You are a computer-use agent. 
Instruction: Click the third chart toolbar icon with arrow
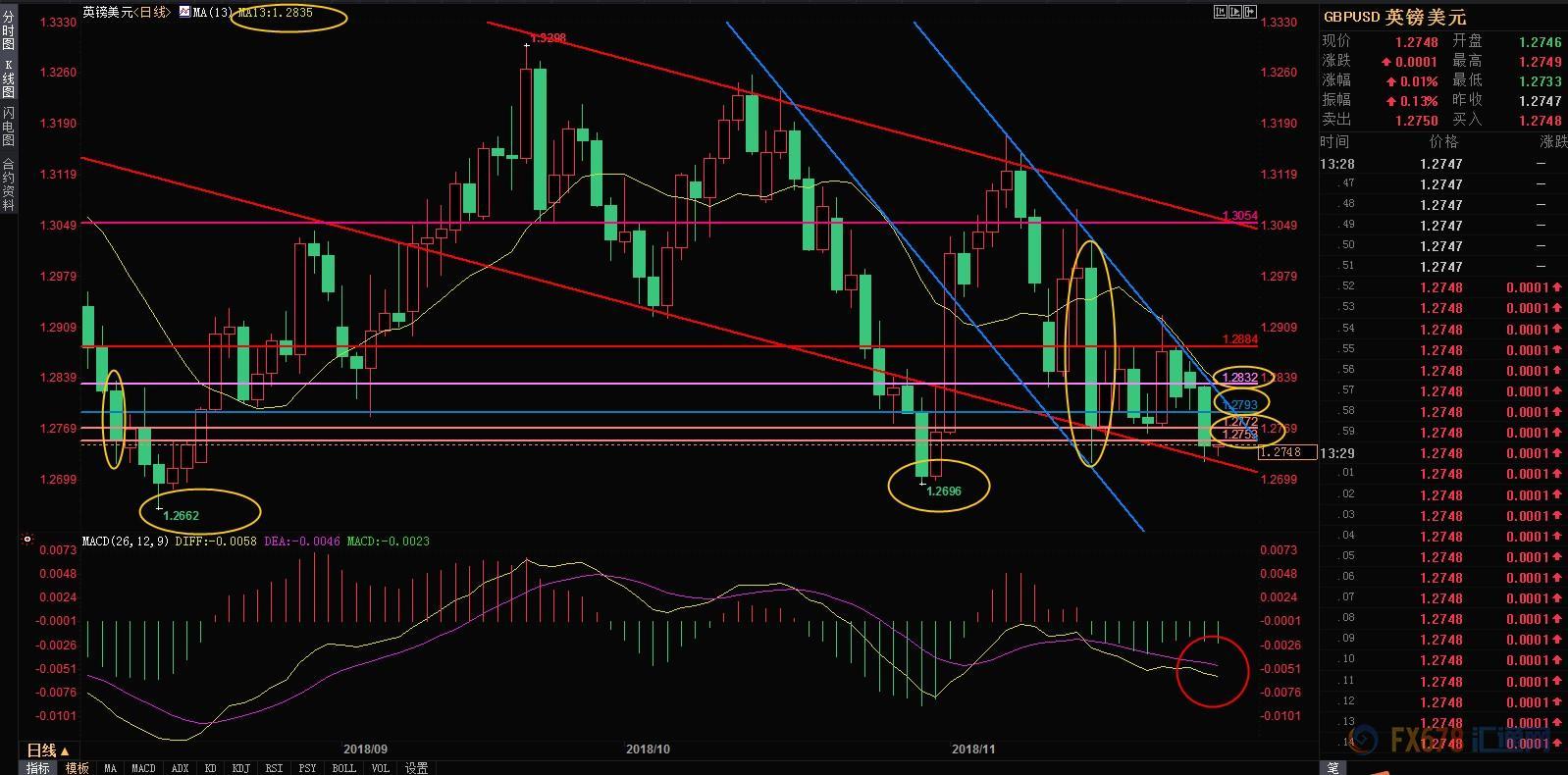pos(1250,12)
